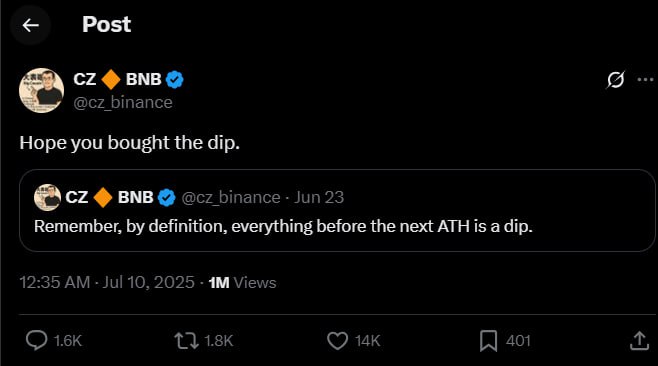
Task: Open CZ's large profile avatar
Action: (42, 90)
